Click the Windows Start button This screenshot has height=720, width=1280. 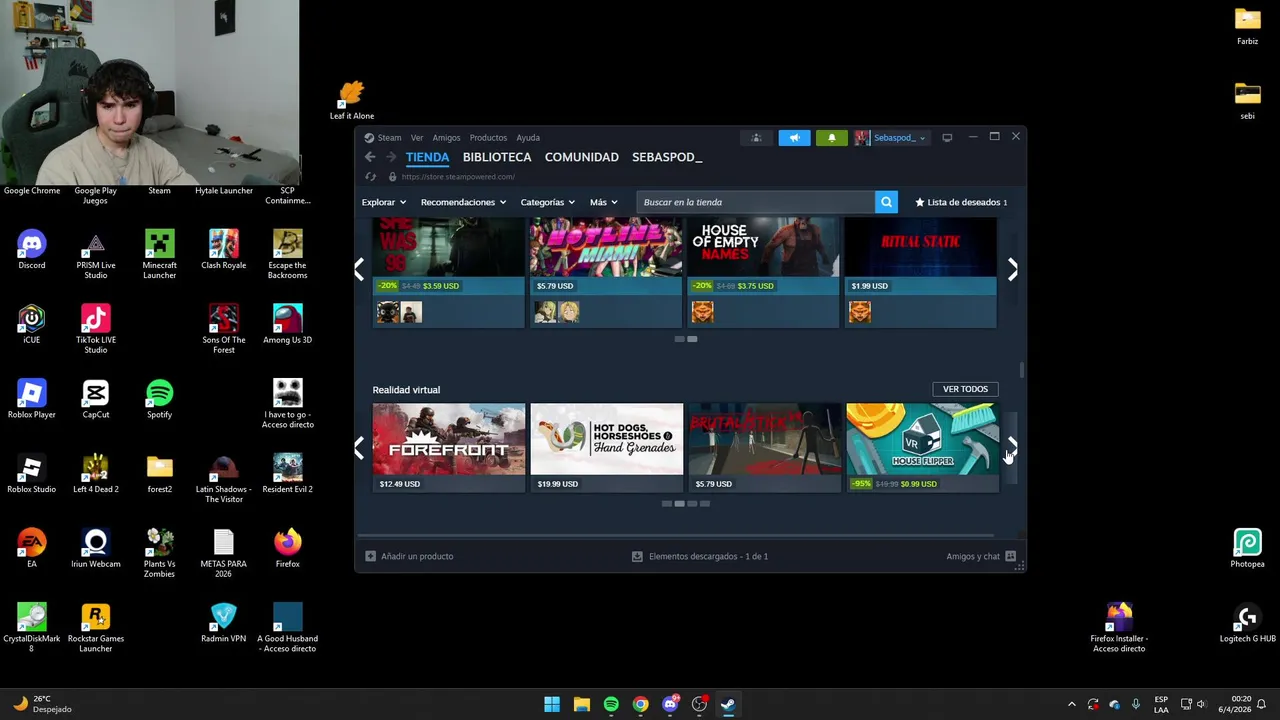(x=552, y=704)
